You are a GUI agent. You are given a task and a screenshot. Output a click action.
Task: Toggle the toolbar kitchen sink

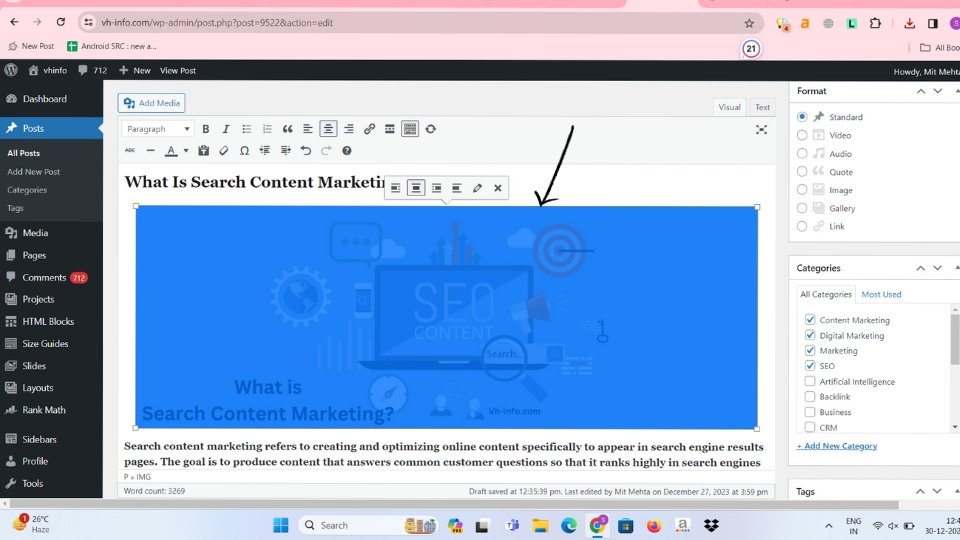tap(410, 129)
